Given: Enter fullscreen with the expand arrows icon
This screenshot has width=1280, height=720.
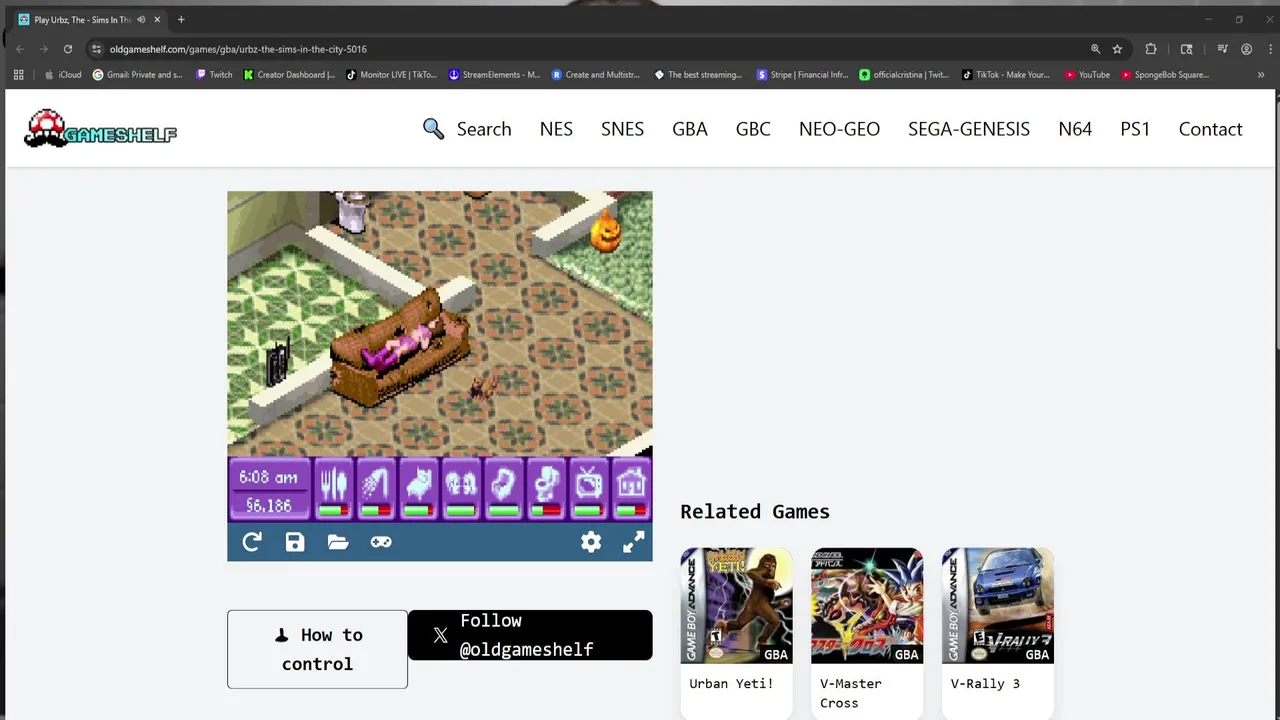Looking at the screenshot, I should point(634,542).
